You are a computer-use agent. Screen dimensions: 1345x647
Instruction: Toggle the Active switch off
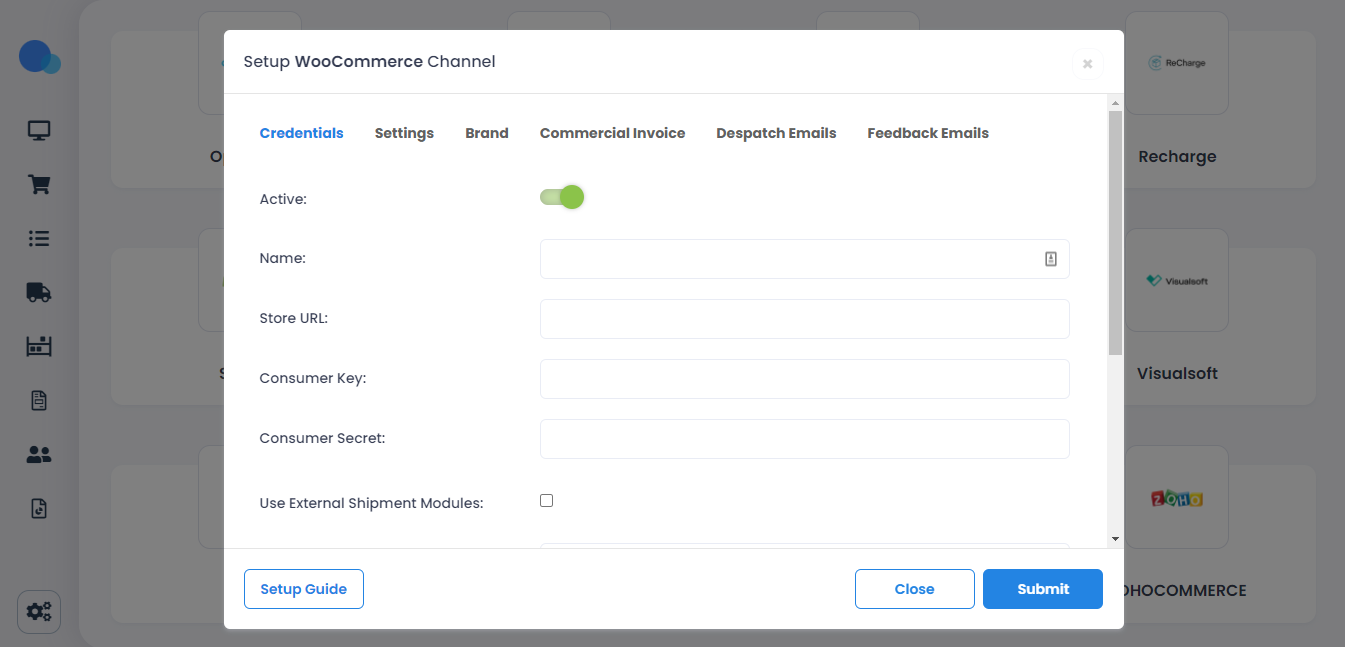[x=562, y=197]
